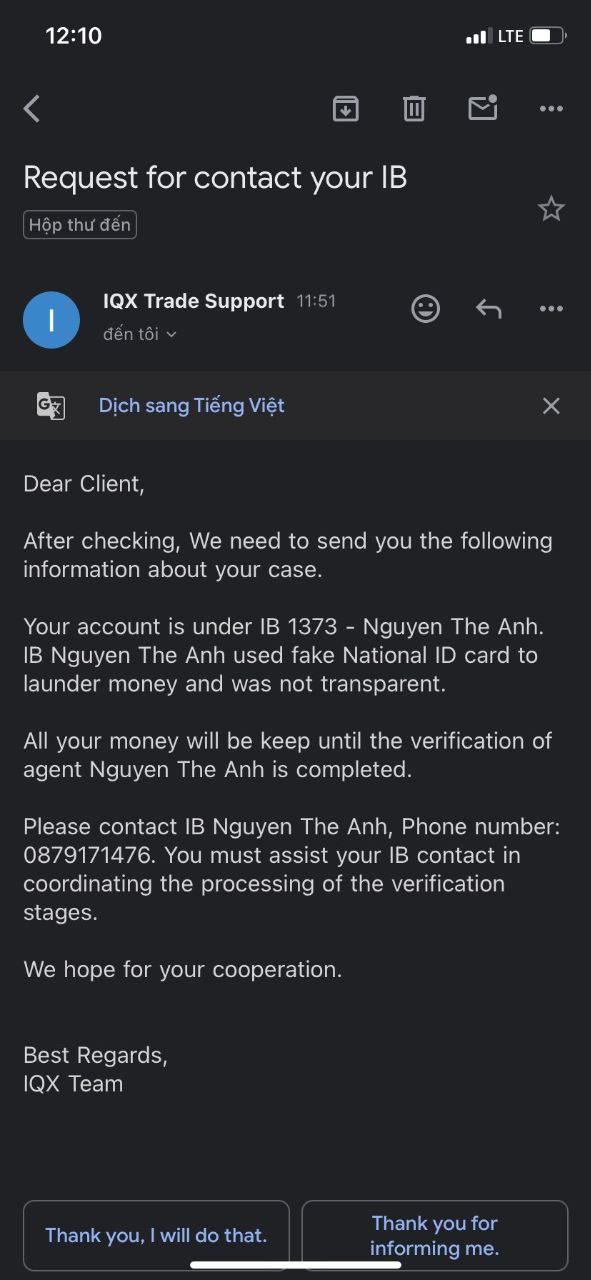Tap the Google Translate icon
Screen dimensions: 591x1280
click(51, 405)
